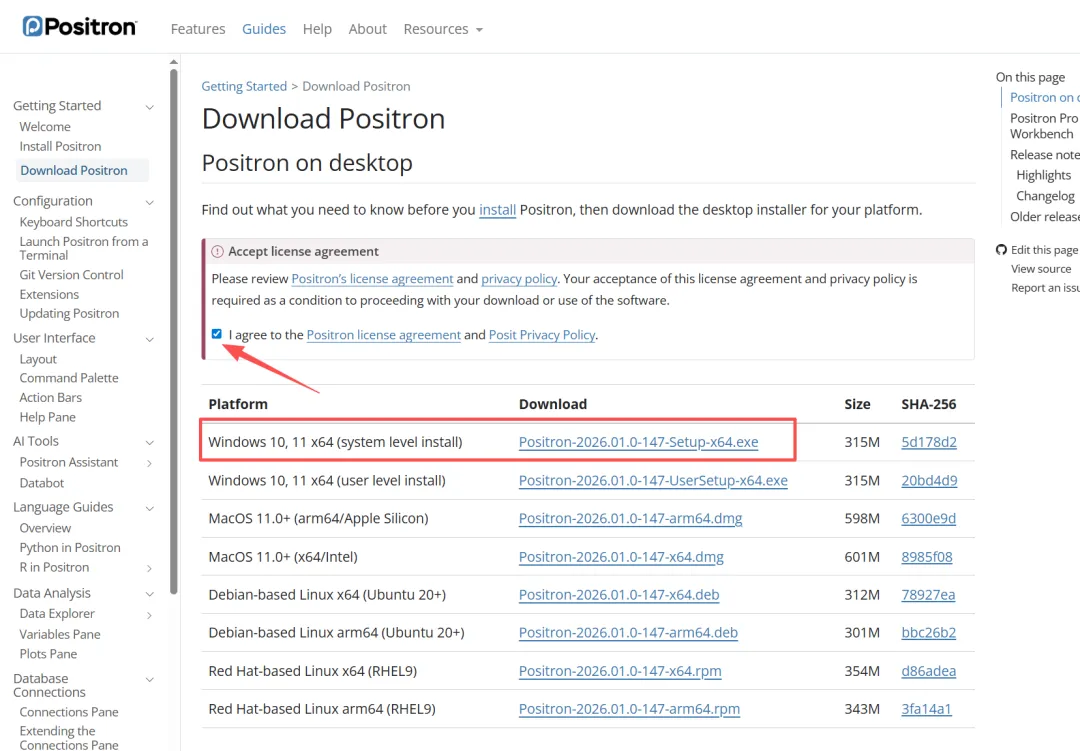Jump to Changelog in page outline
Screen dimensions: 1080x751
[x=1045, y=196]
